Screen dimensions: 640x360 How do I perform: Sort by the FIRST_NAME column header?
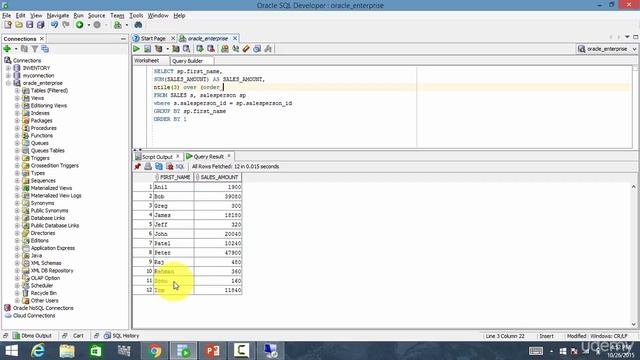tap(174, 177)
